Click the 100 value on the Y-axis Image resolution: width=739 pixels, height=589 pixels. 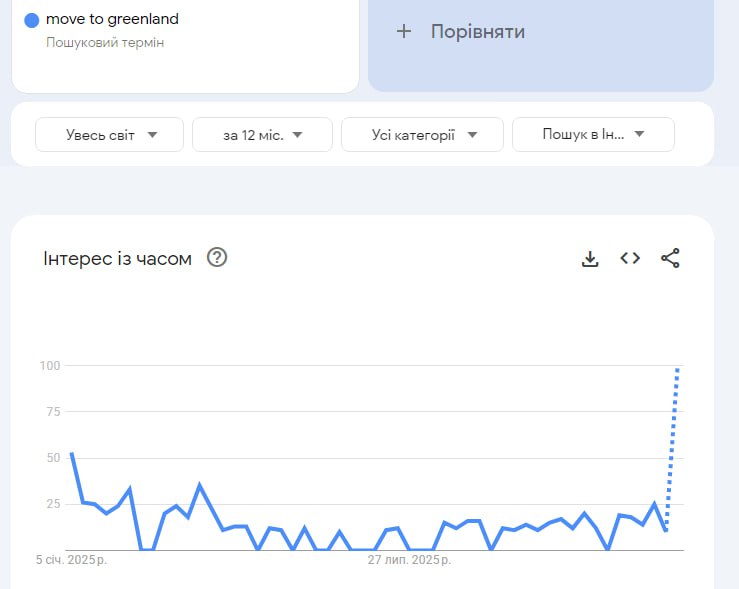coord(50,366)
